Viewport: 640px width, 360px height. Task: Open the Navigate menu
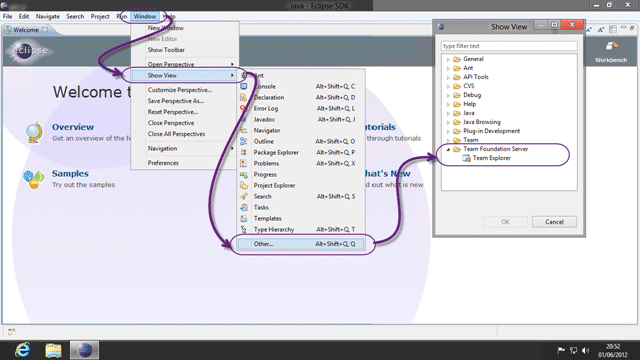coord(47,16)
